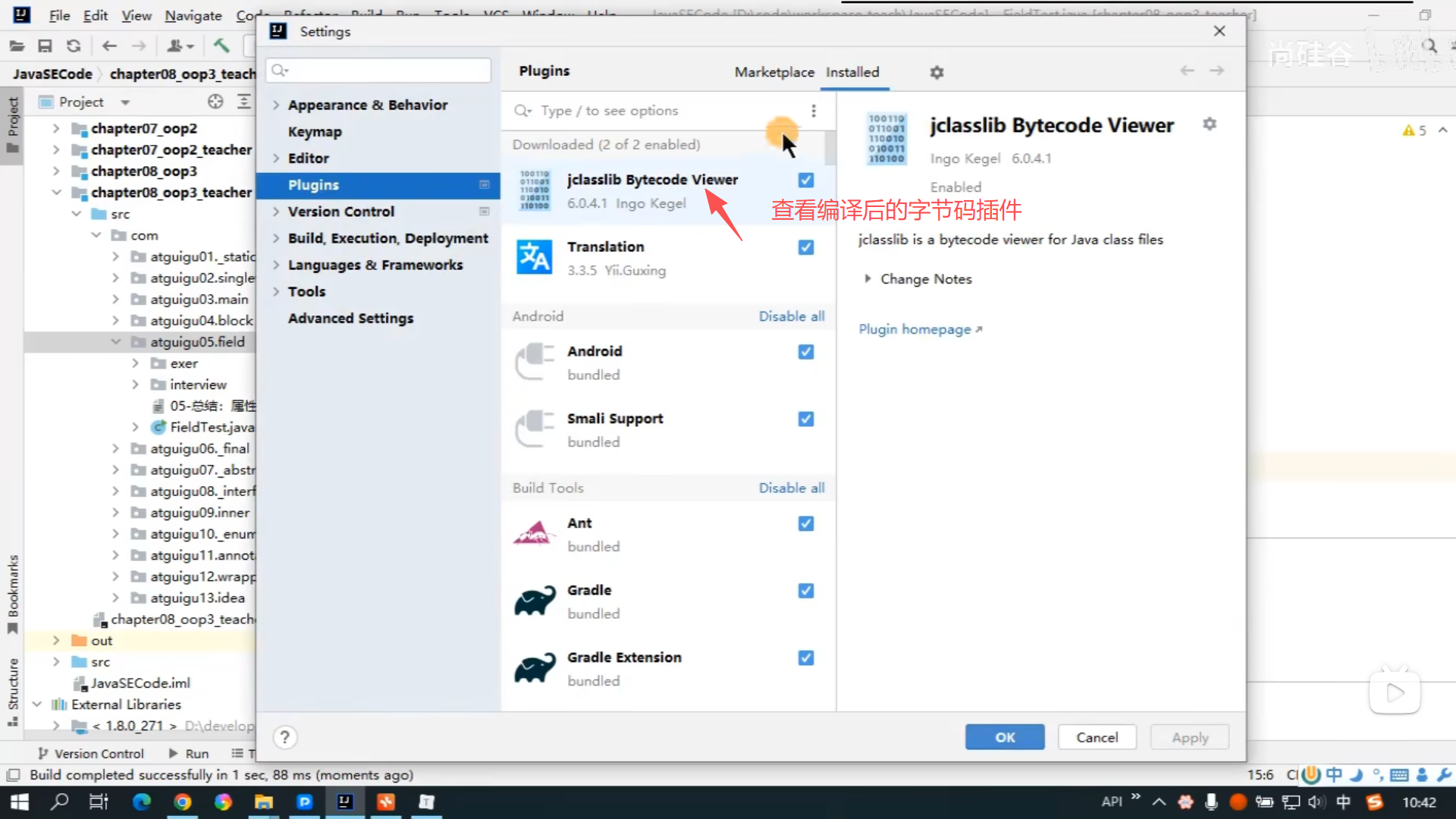Toggle the Gradle plugin checkbox
Viewport: 1456px width, 819px height.
805,591
